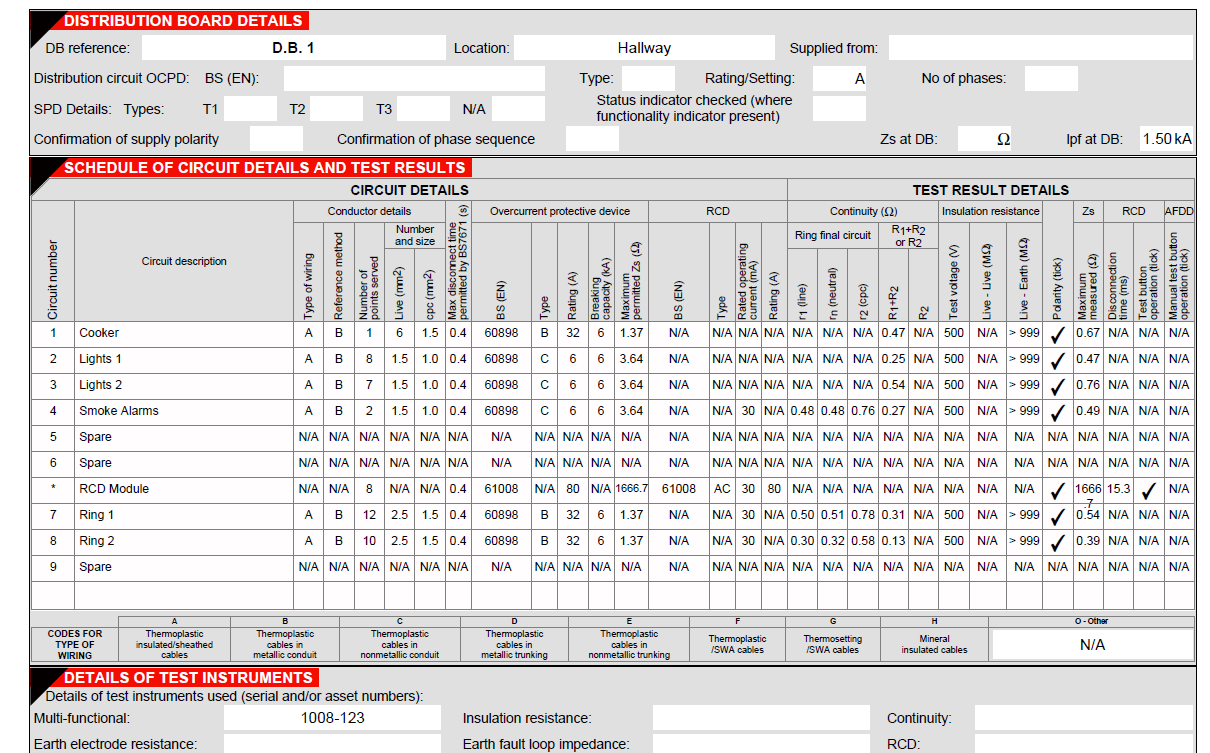This screenshot has height=753, width=1210.
Task: Click the Distribution circuit OCPD BS (EN) field
Action: click(414, 78)
